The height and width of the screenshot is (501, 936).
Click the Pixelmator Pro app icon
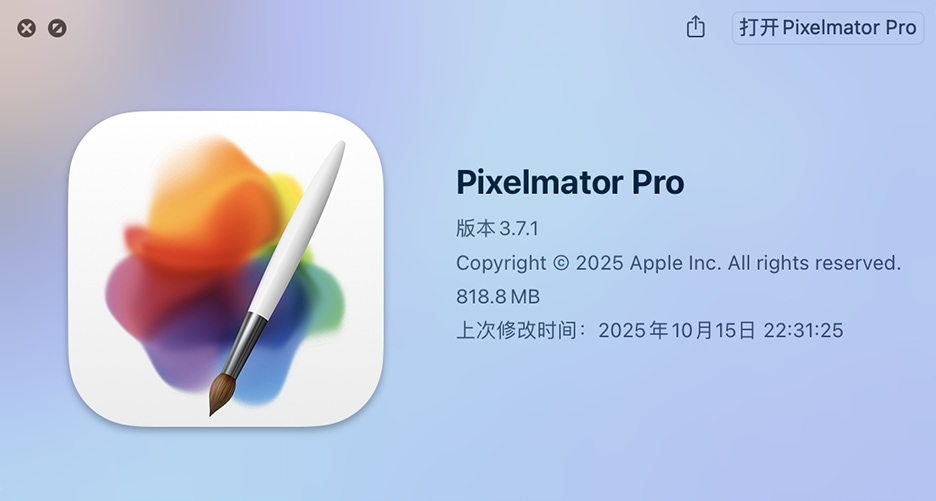(226, 269)
